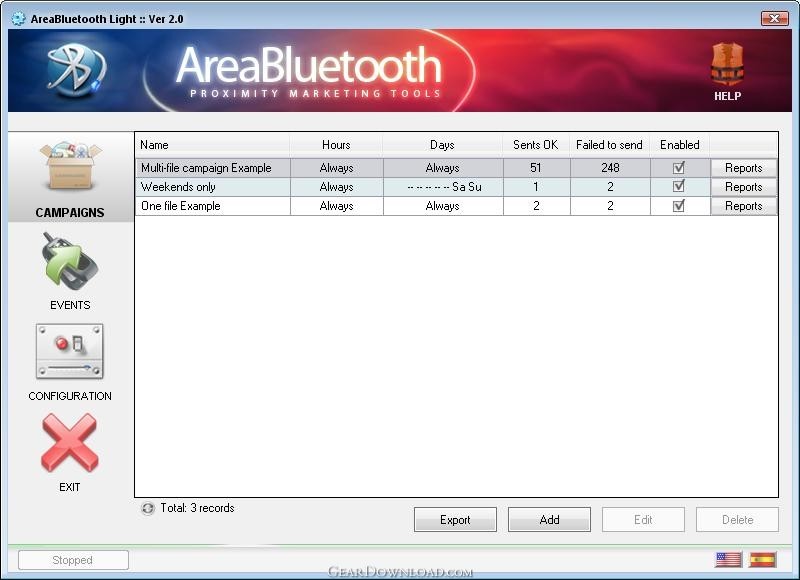Click the Delete button
Image resolution: width=800 pixels, height=580 pixels.
[737, 519]
